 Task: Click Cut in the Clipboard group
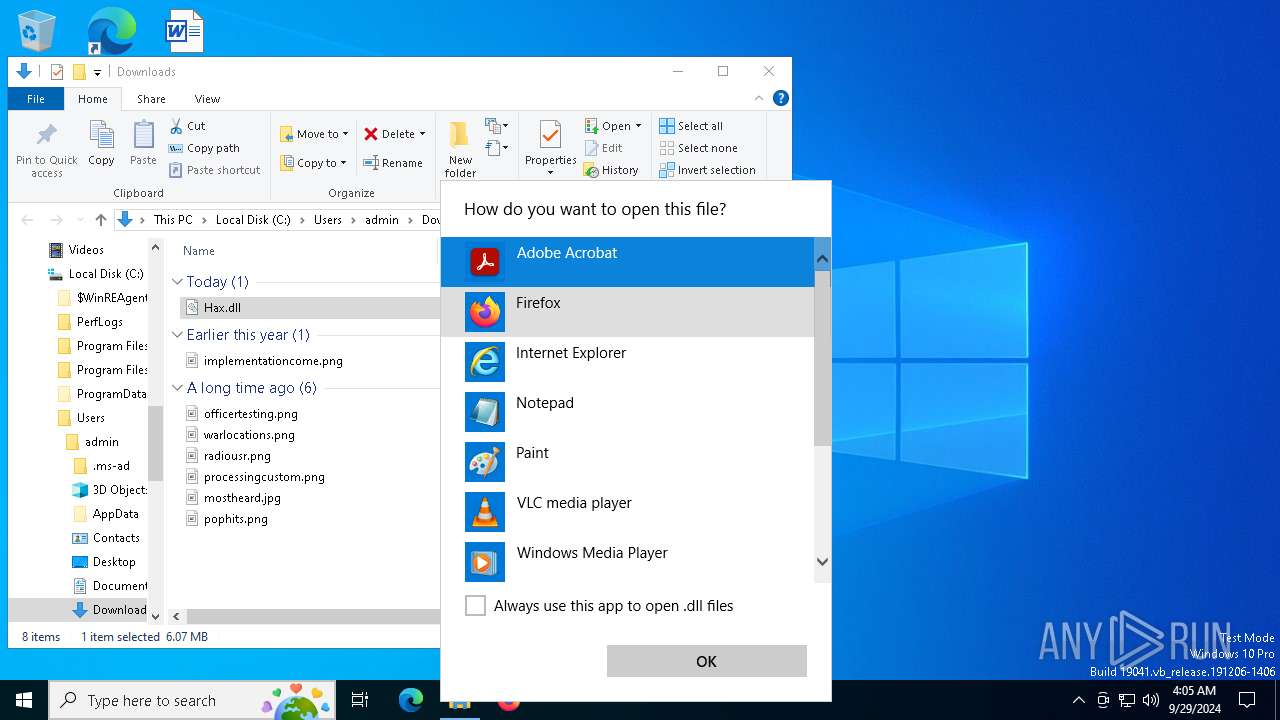point(187,126)
